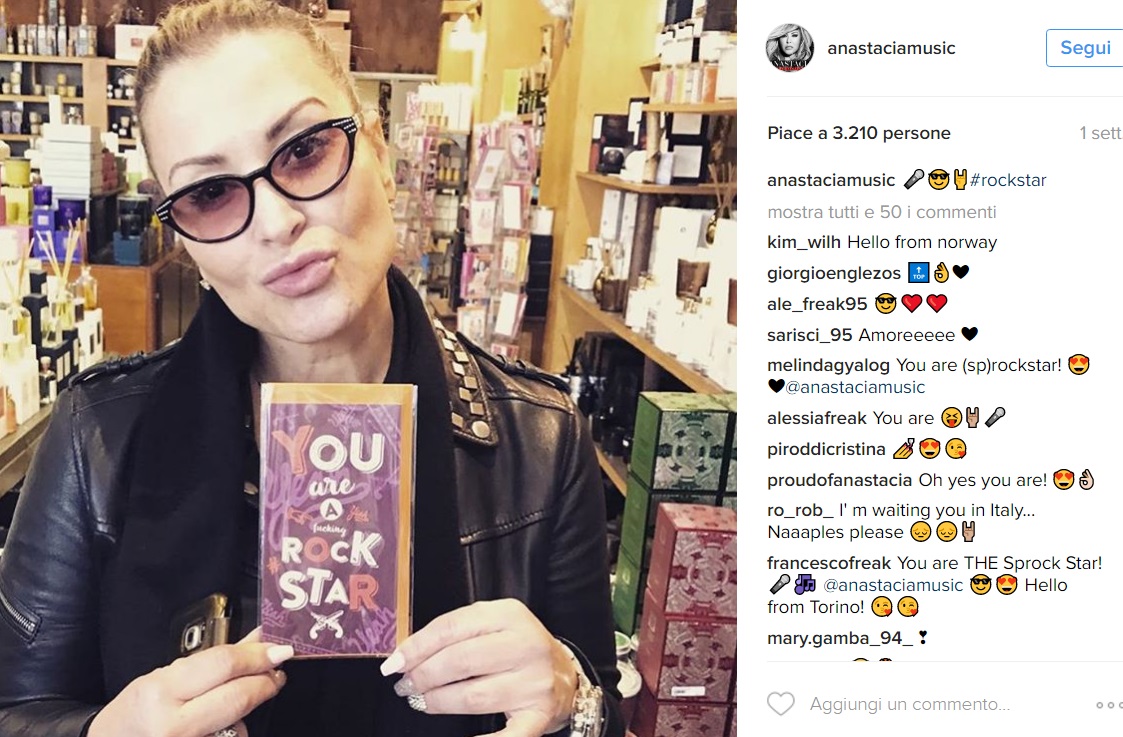This screenshot has height=737, width=1123.
Task: Open anastaciamusic username at post header
Action: (891, 48)
